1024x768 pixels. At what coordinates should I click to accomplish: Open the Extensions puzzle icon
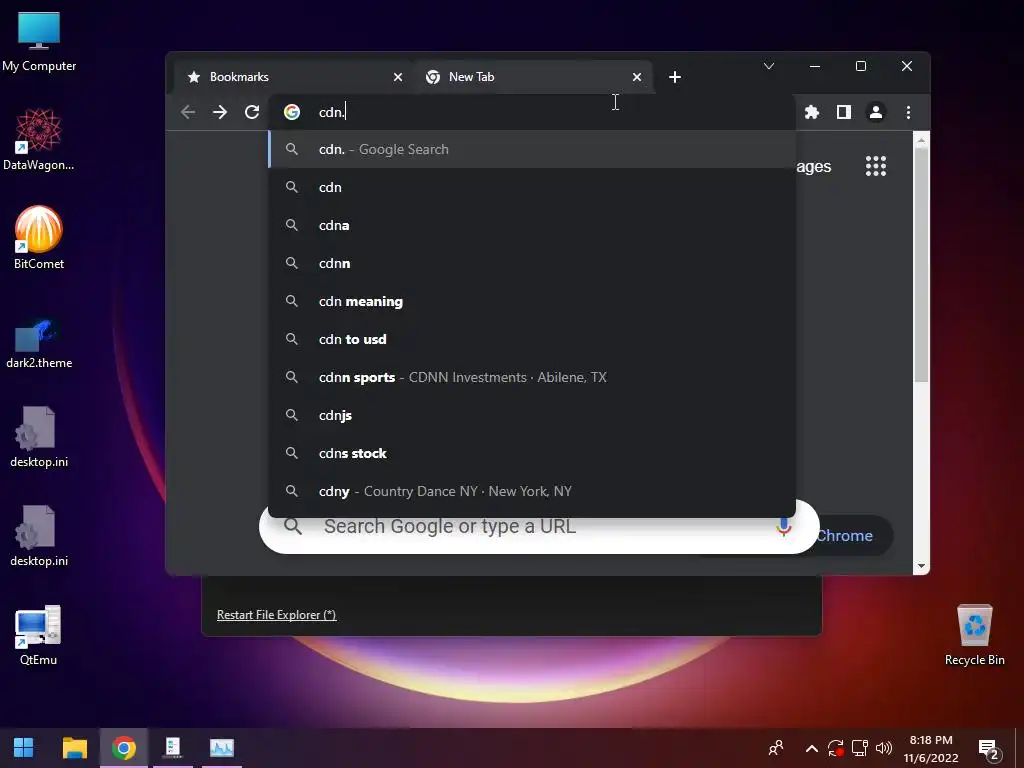pyautogui.click(x=812, y=112)
